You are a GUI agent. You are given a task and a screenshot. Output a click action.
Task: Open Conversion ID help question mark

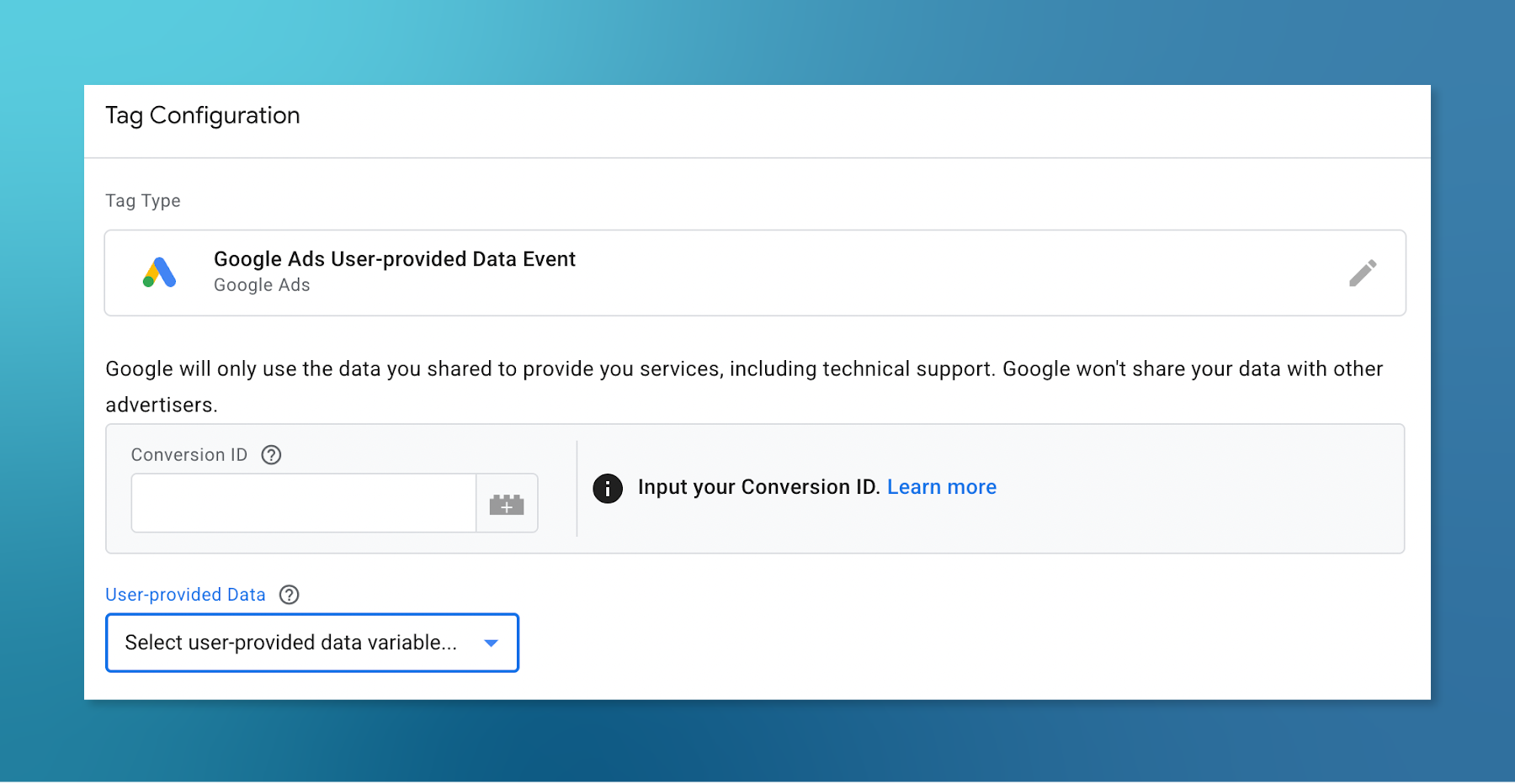(x=271, y=455)
